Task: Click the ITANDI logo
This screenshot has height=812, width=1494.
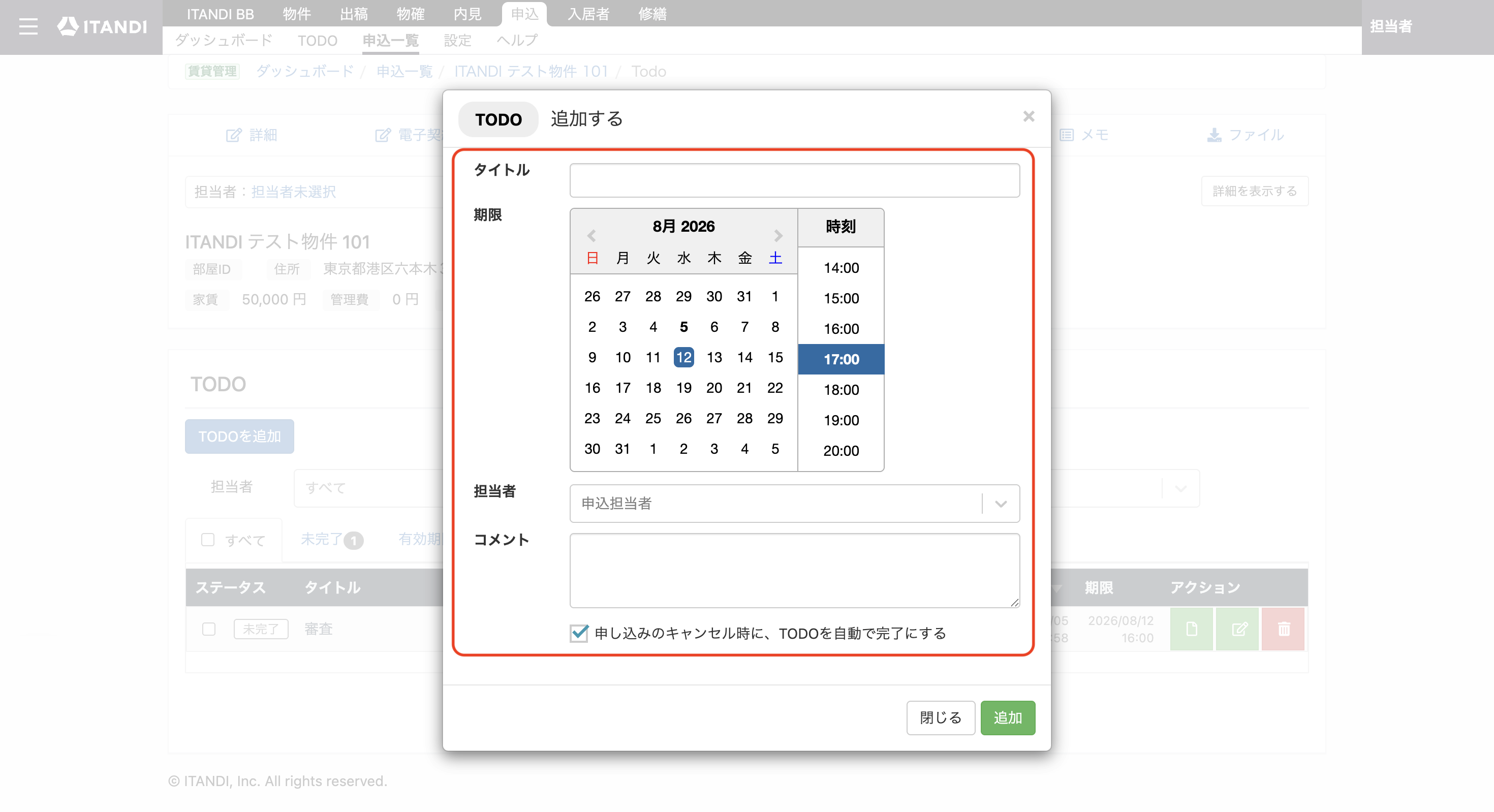Action: (102, 27)
